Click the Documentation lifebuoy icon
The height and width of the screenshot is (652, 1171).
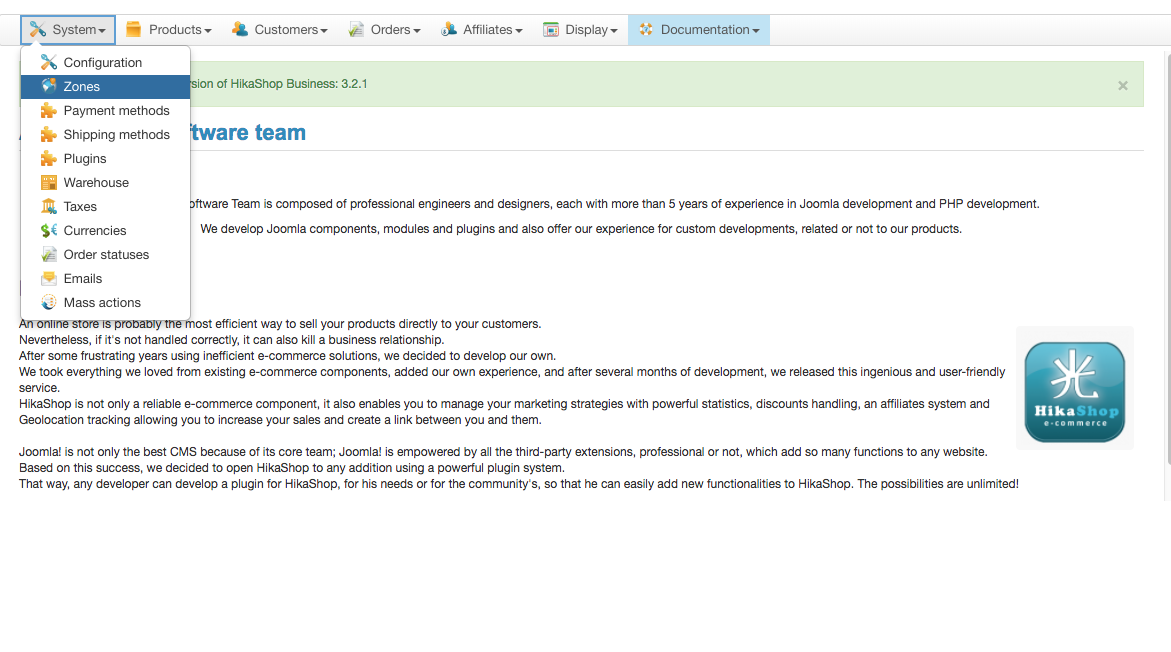tap(646, 29)
